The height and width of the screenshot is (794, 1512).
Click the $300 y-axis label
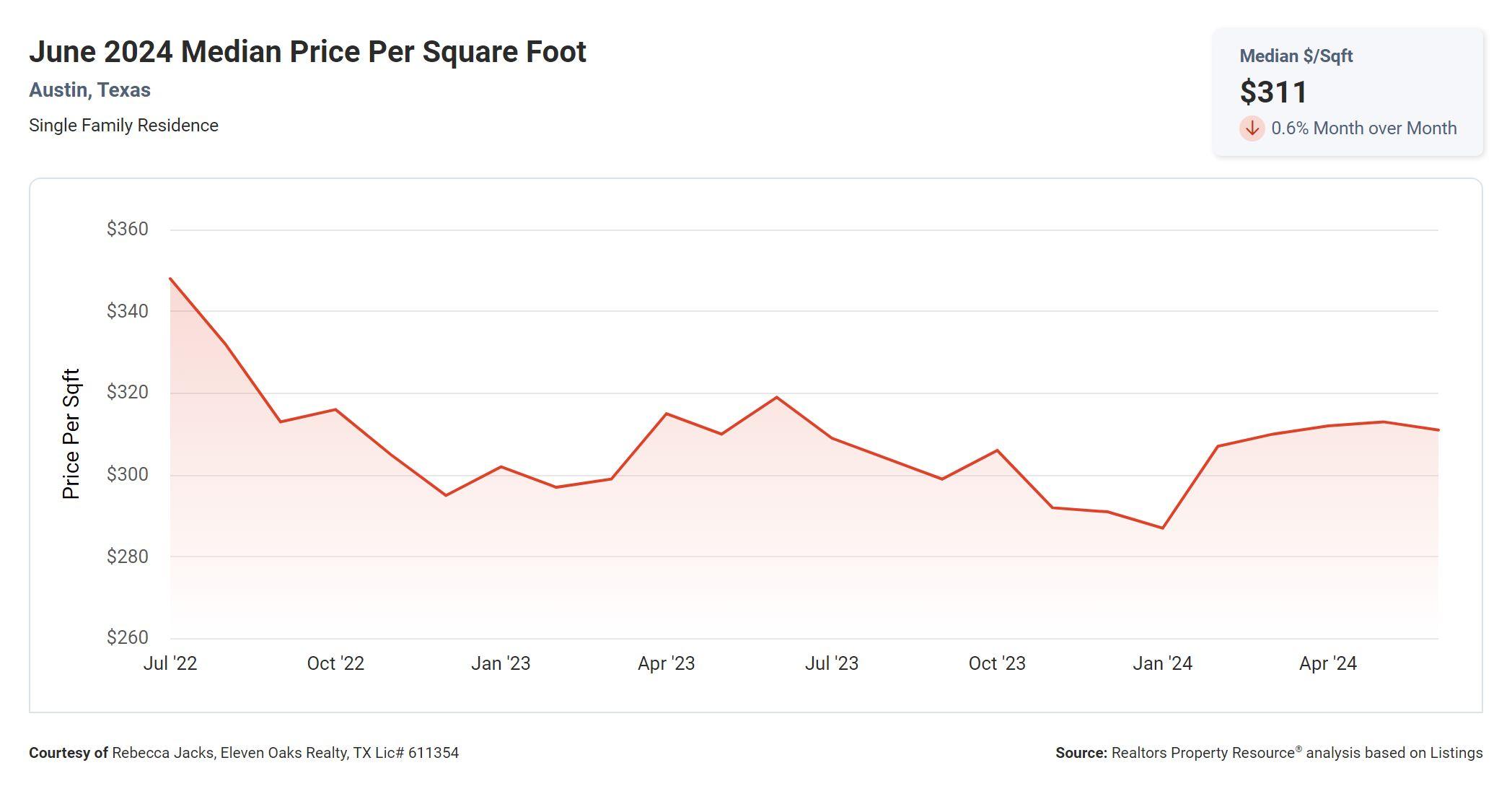(127, 474)
